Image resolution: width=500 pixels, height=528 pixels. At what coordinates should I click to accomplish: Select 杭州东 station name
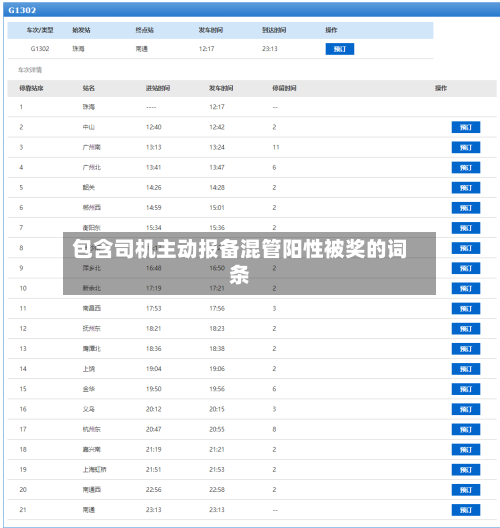pyautogui.click(x=92, y=429)
